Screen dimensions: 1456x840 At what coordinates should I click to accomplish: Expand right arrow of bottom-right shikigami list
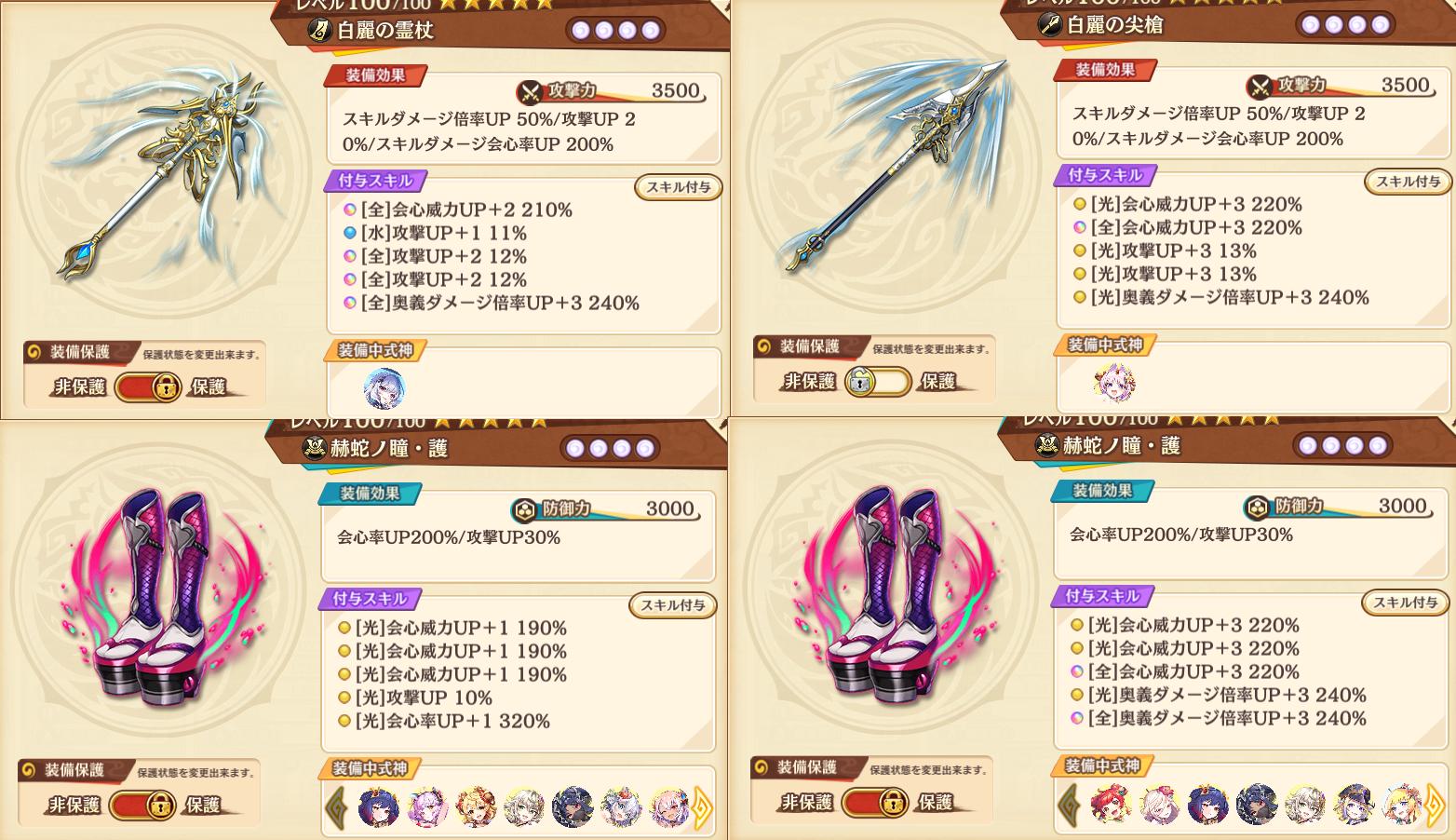(1436, 805)
